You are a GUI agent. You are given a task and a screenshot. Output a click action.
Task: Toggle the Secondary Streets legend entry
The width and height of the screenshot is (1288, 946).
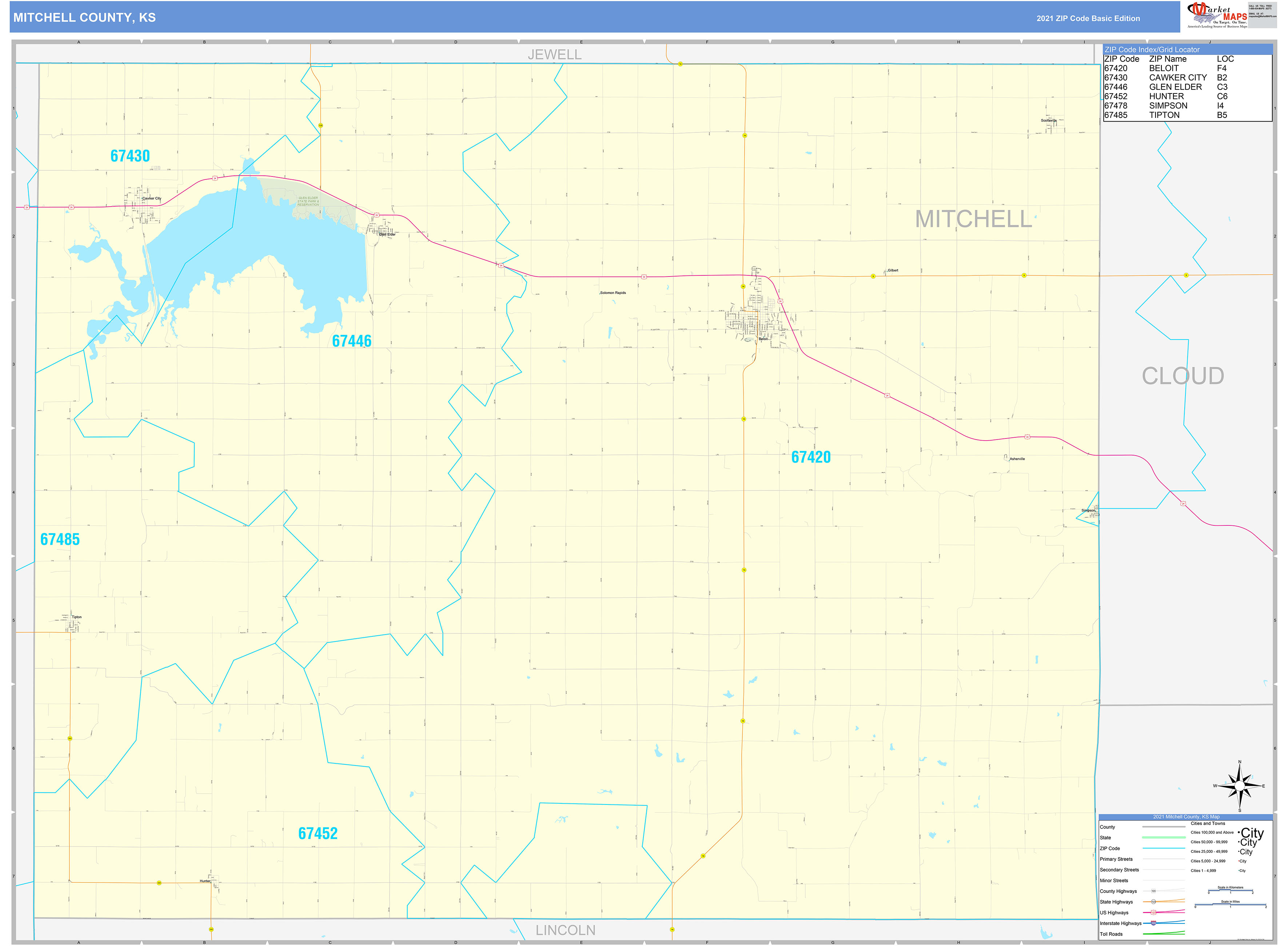(x=1120, y=870)
